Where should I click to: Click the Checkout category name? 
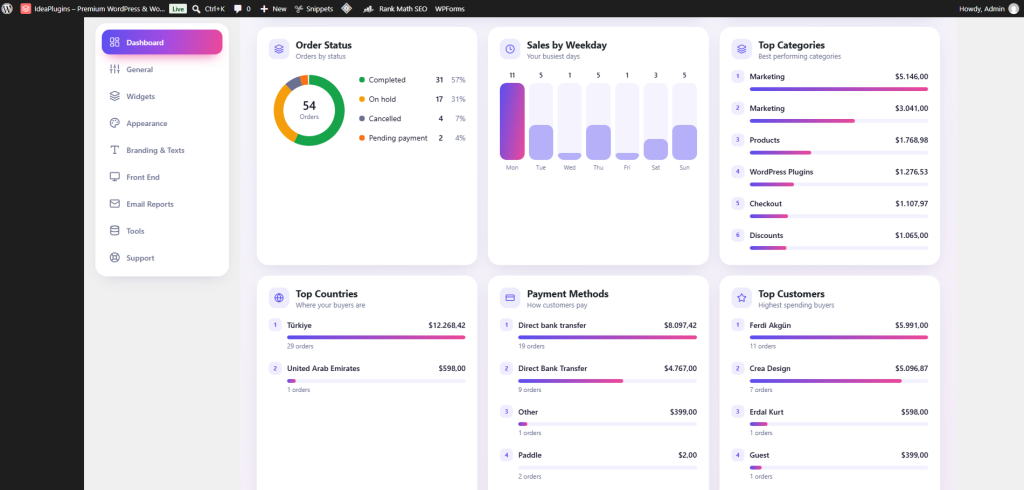point(765,204)
